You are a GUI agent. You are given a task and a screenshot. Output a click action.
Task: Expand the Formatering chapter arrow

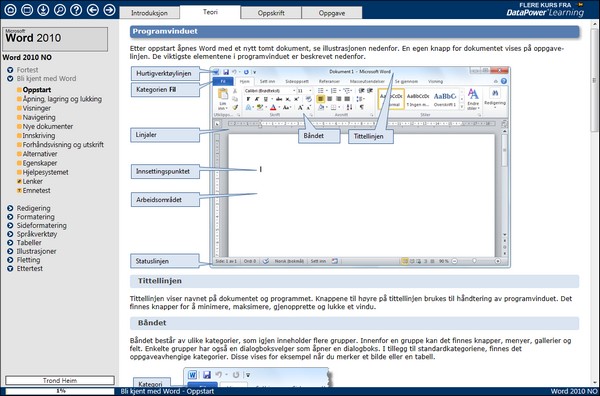(x=10, y=217)
